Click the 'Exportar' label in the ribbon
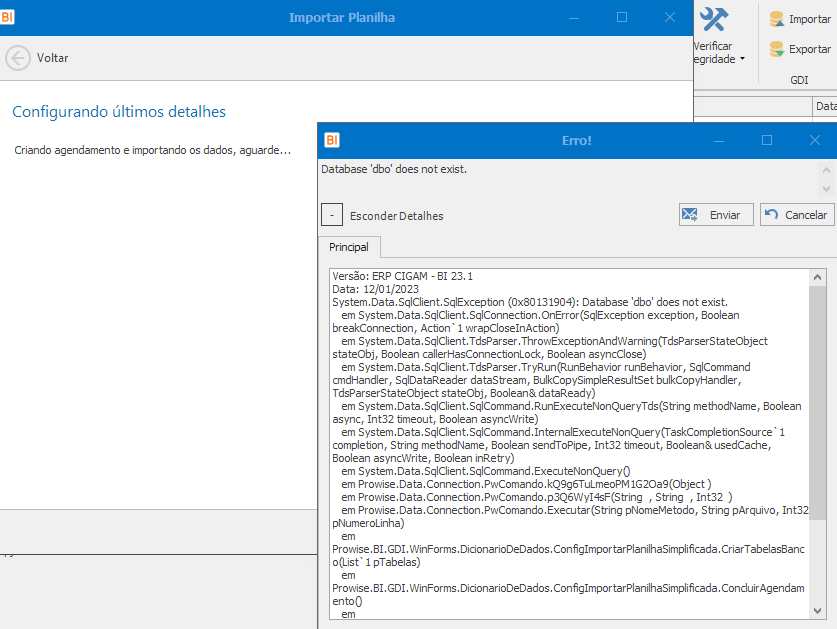Screen dimensions: 837x629 pos(810,49)
